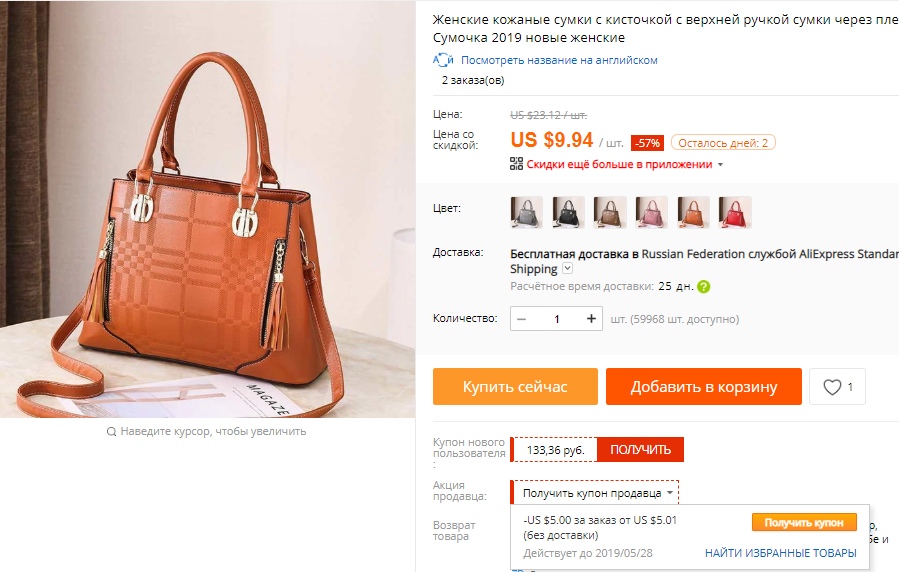Click the QR code icon for app discounts
The image size is (899, 572).
[516, 164]
